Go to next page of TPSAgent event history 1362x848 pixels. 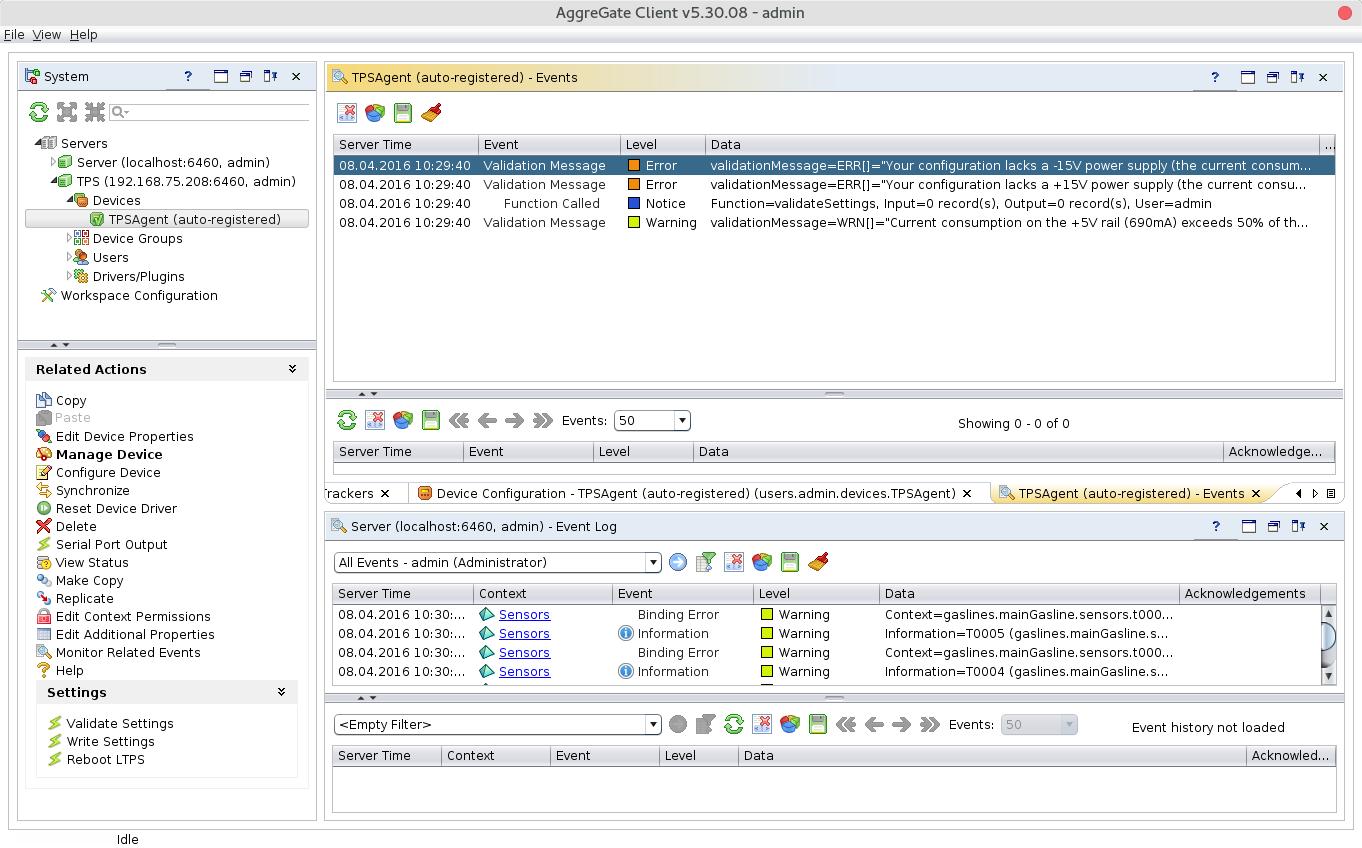point(515,420)
